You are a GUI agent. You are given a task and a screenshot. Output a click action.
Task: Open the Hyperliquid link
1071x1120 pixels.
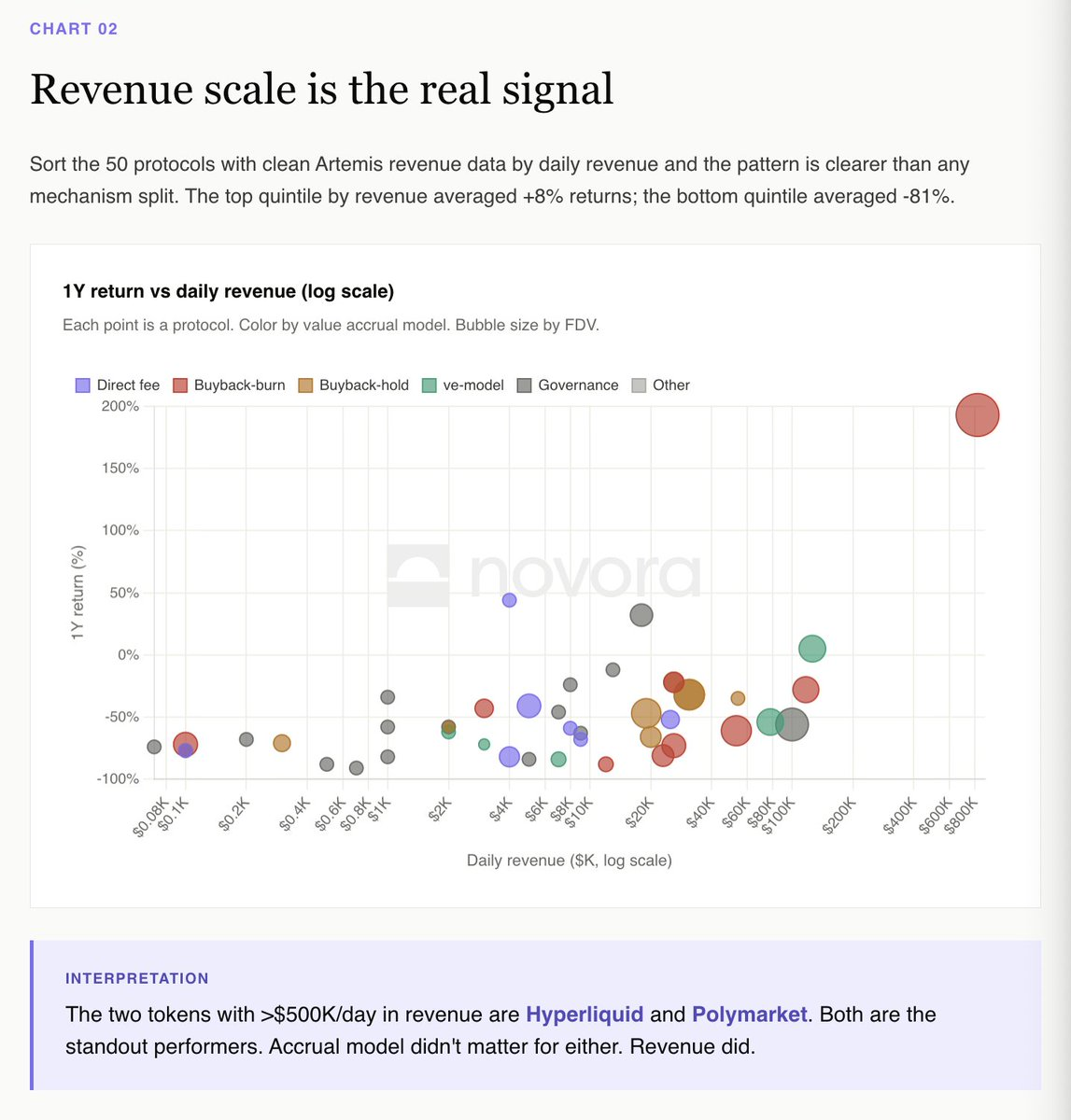(585, 1015)
